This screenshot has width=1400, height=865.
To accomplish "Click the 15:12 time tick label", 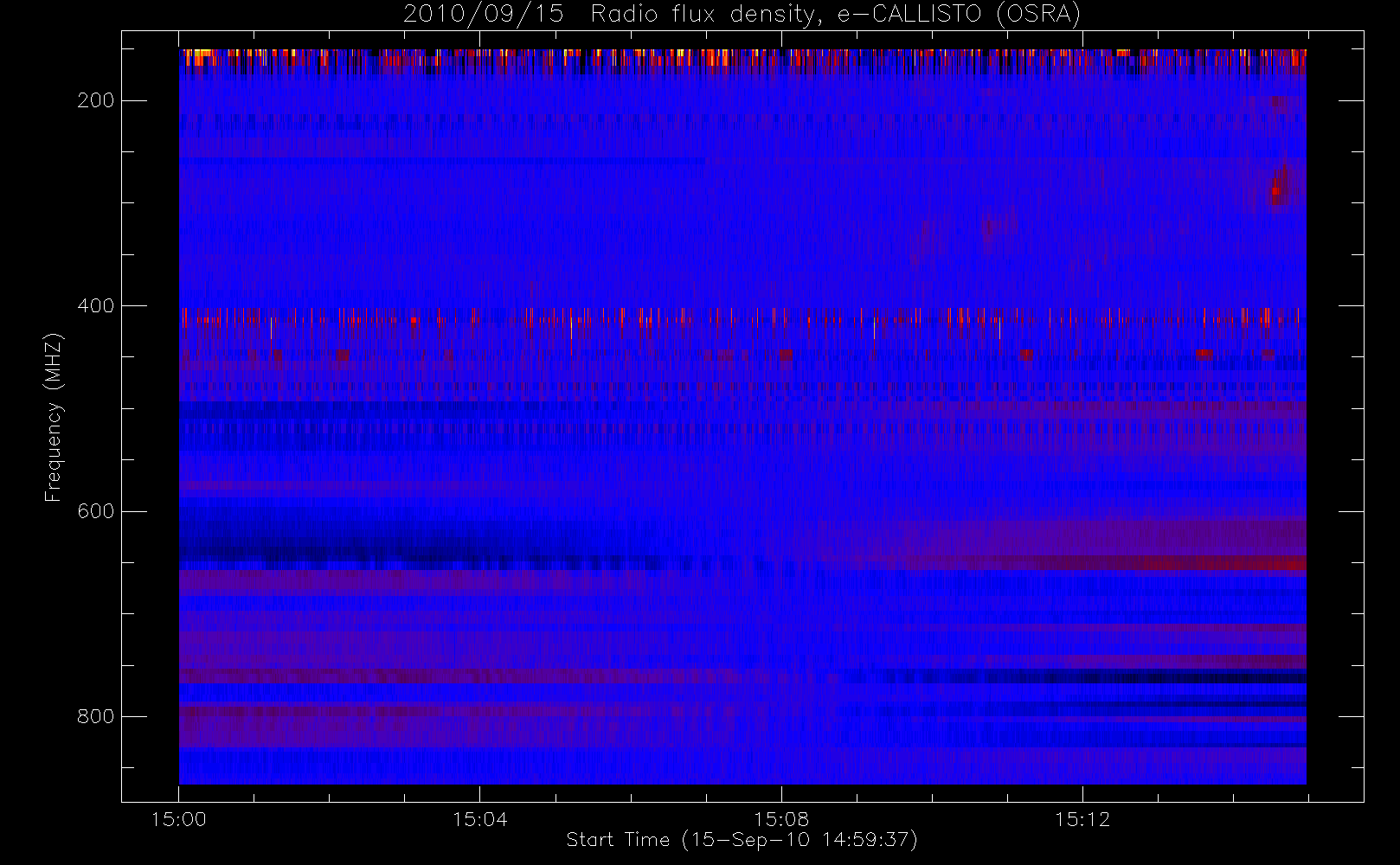I will [1082, 819].
